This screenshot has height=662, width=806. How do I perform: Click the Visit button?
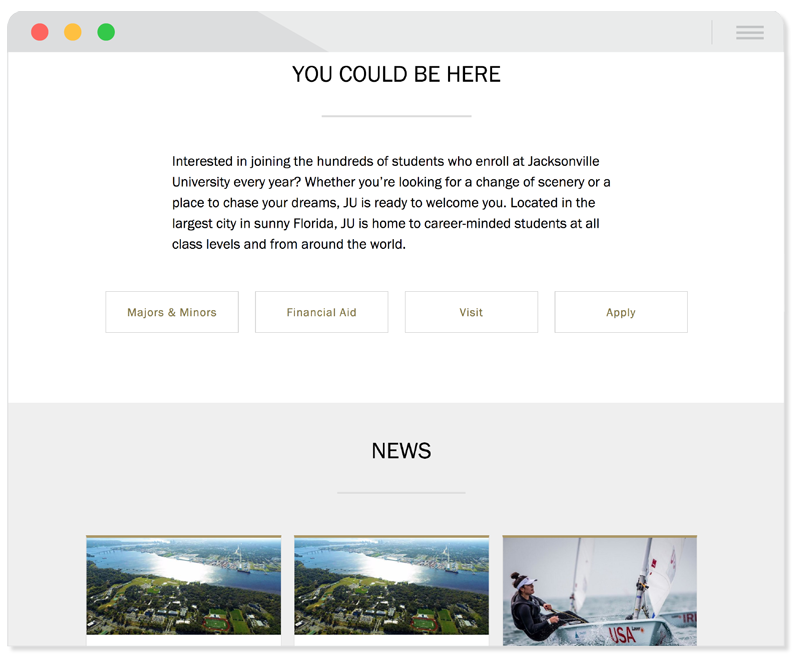tap(471, 312)
